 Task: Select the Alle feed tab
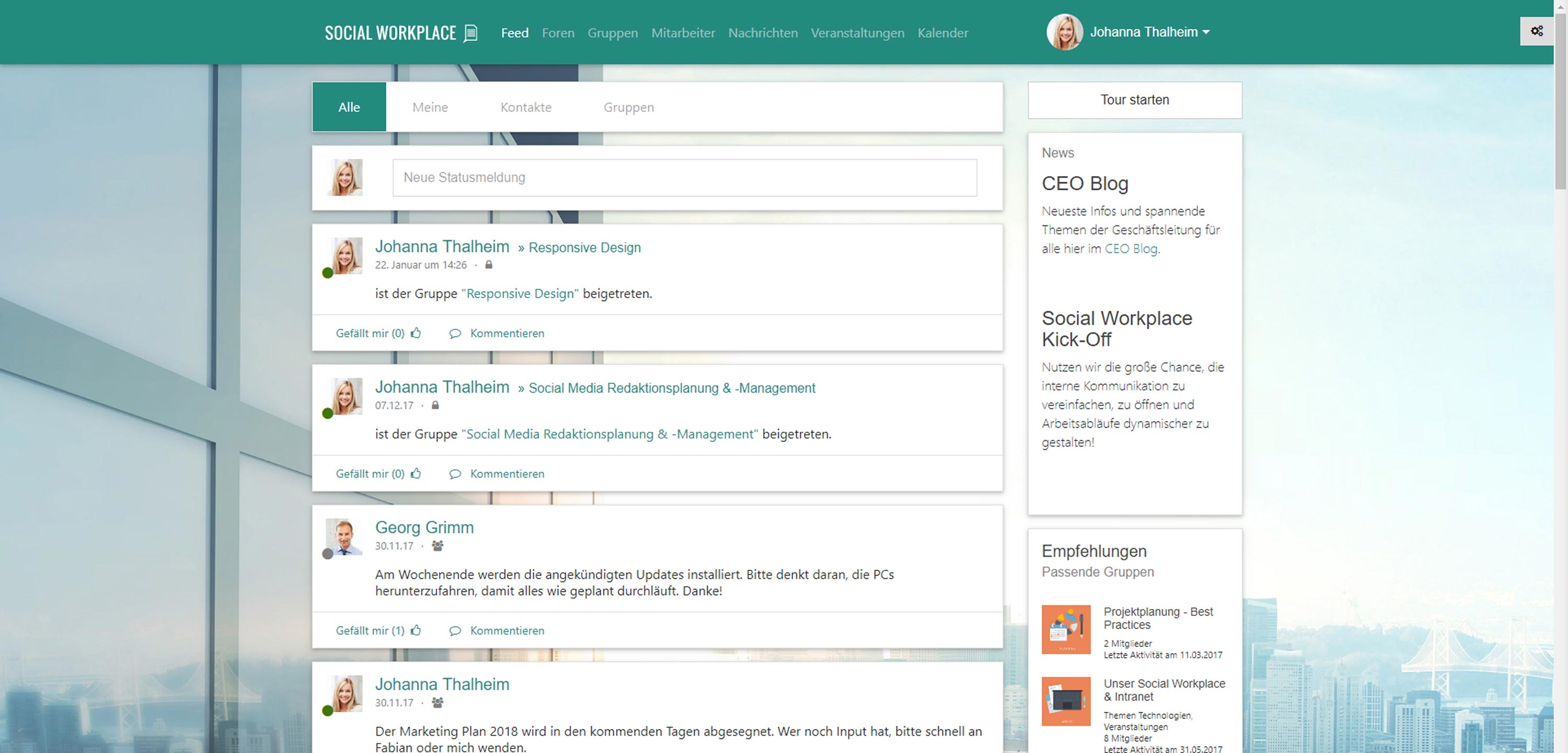point(349,107)
